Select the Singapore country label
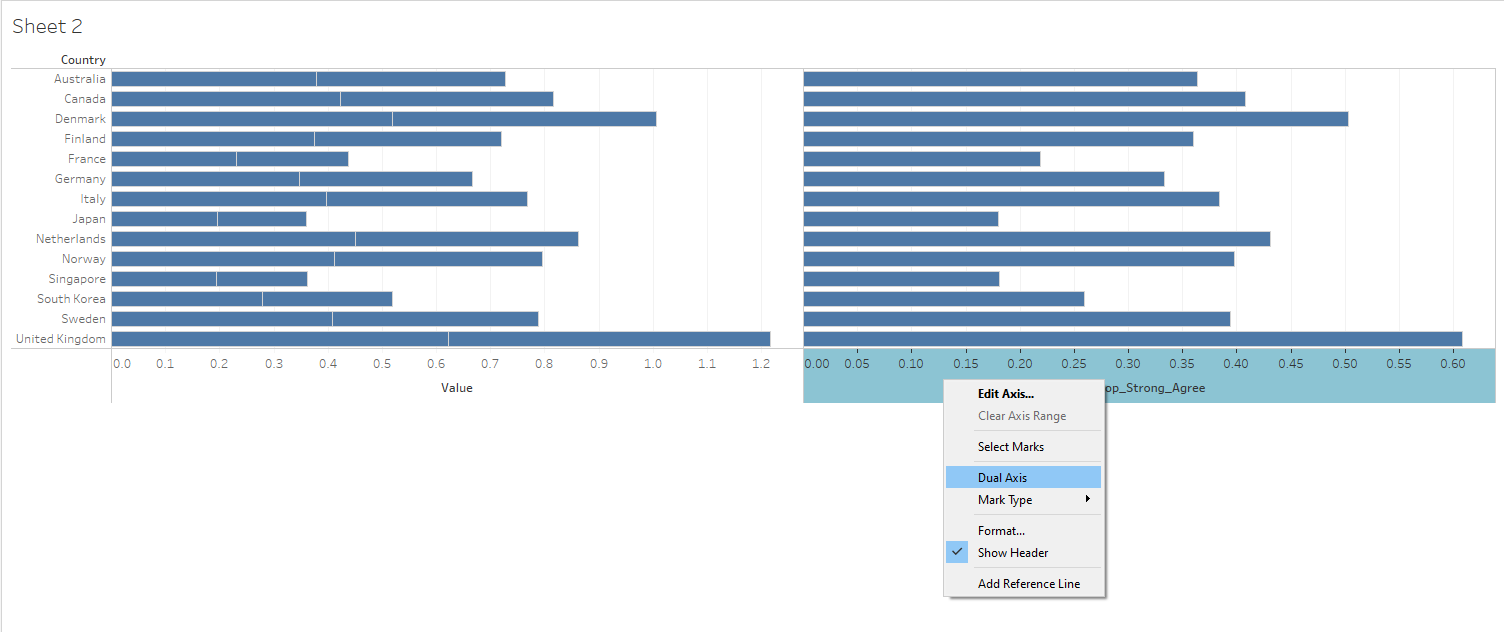Screen dimensions: 1504x632 coord(77,279)
